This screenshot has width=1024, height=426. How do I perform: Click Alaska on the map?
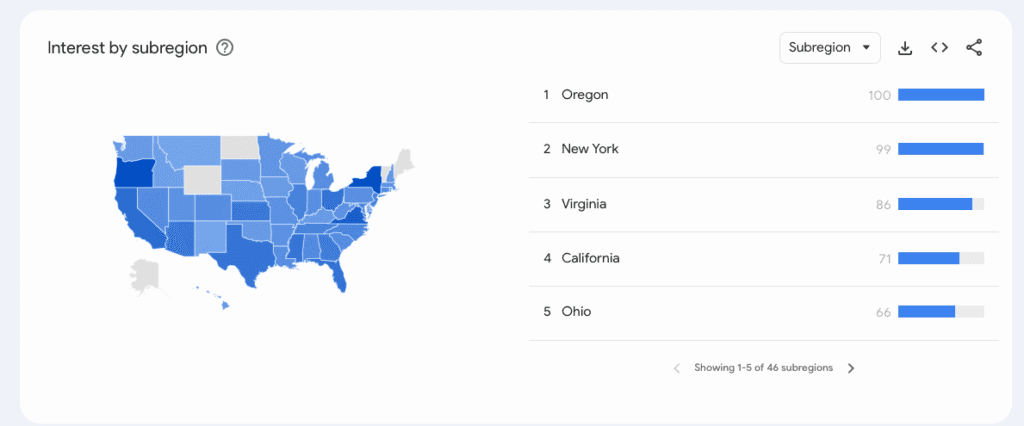point(145,277)
